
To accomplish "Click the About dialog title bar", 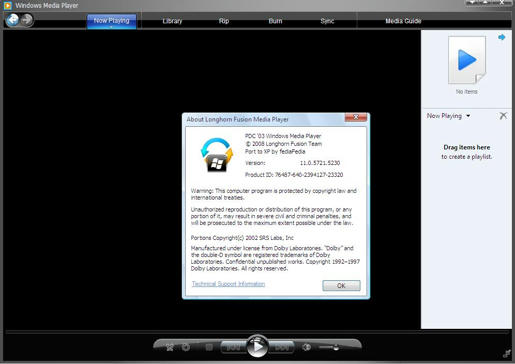I will point(263,119).
